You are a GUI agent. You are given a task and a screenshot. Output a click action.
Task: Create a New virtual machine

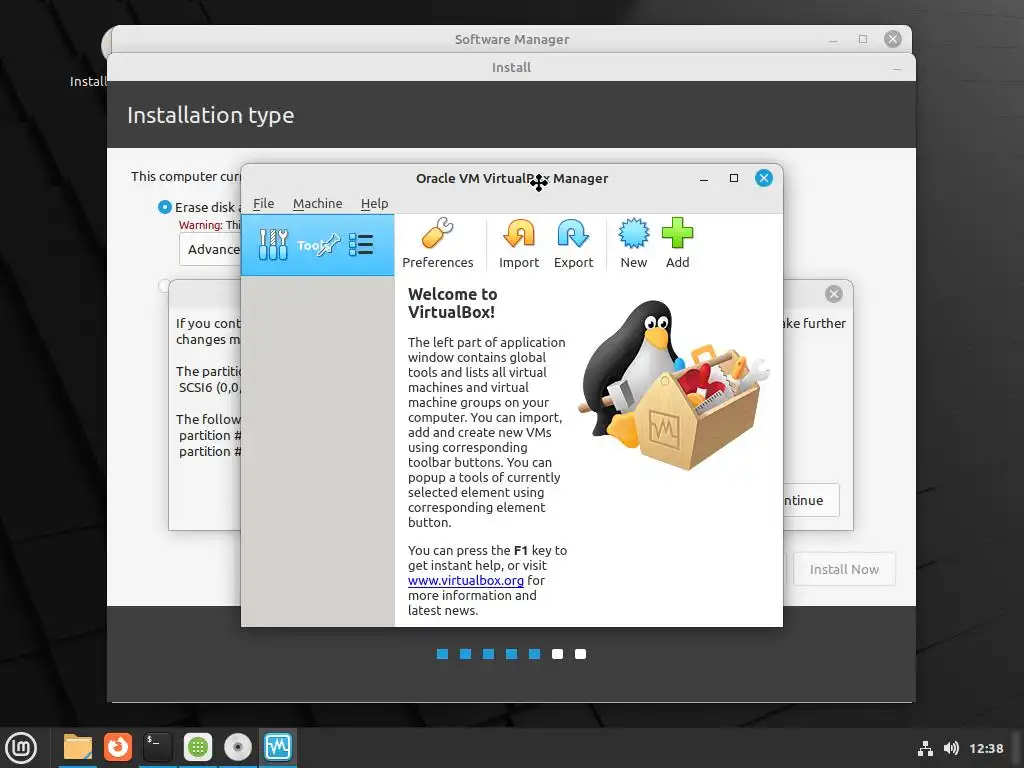(x=633, y=243)
